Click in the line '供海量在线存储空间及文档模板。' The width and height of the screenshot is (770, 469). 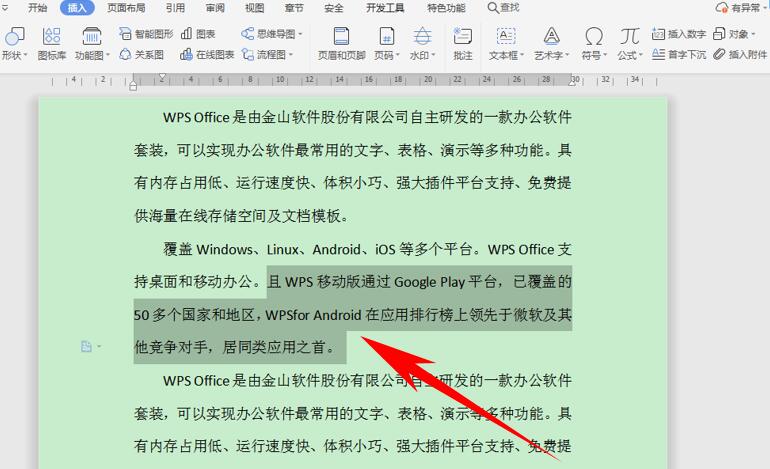(x=241, y=216)
